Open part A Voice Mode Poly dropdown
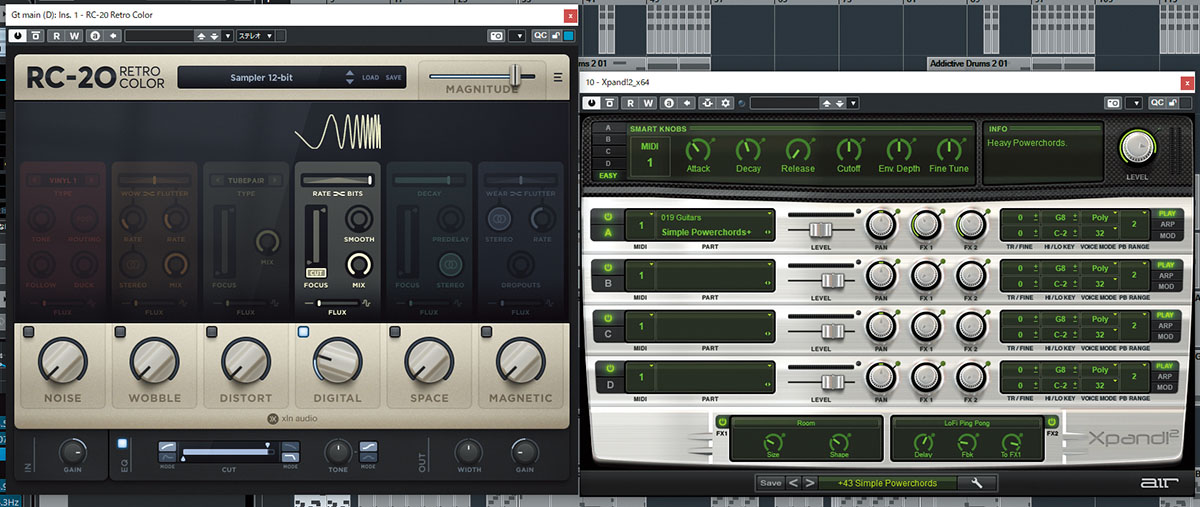Viewport: 1200px width, 507px height. coord(1100,216)
